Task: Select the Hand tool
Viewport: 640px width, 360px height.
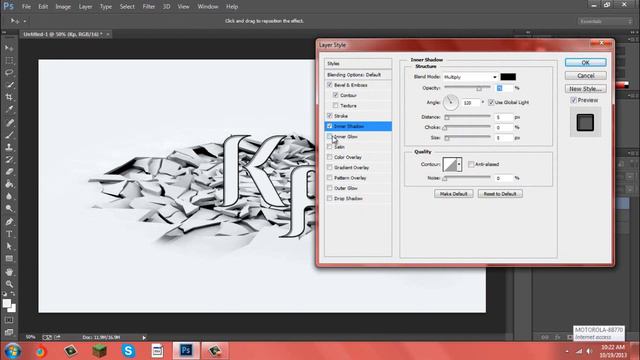Action: [9, 272]
